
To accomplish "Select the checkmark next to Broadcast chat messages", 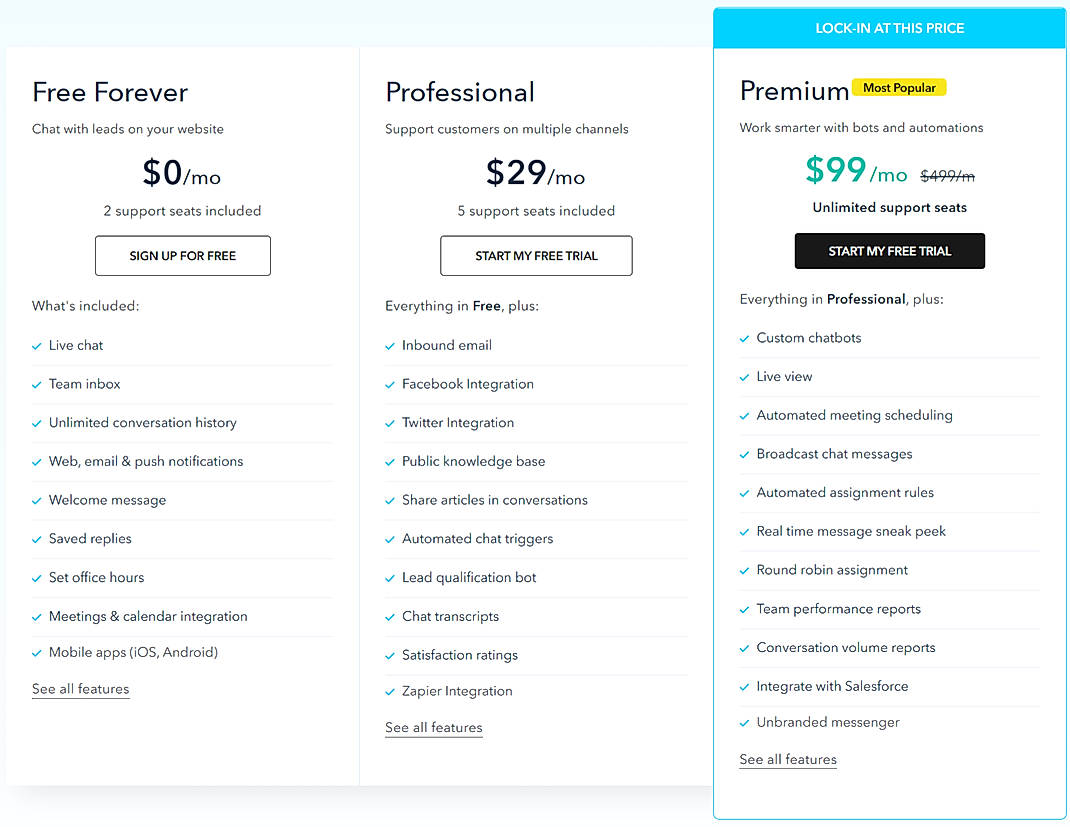I will click(x=744, y=454).
